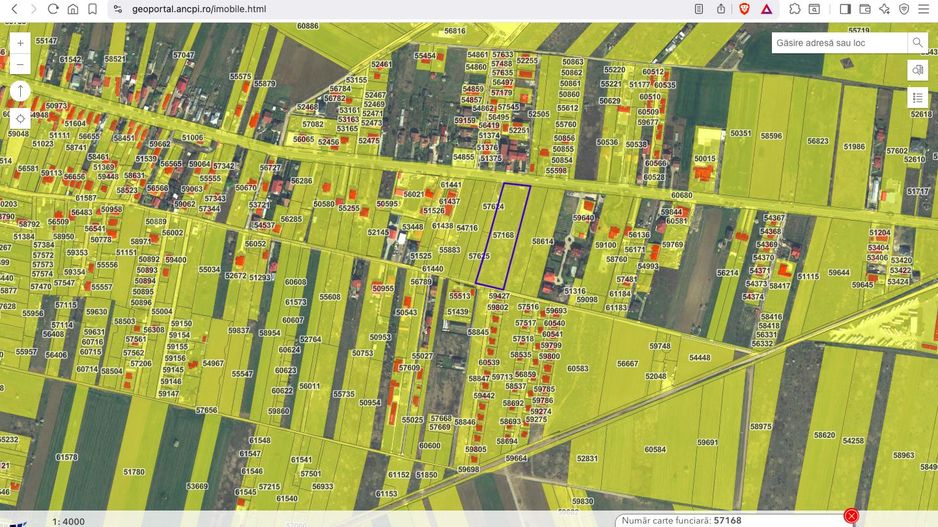Open the Brave VPN shield icon
938x527 pixels.
coord(904,9)
